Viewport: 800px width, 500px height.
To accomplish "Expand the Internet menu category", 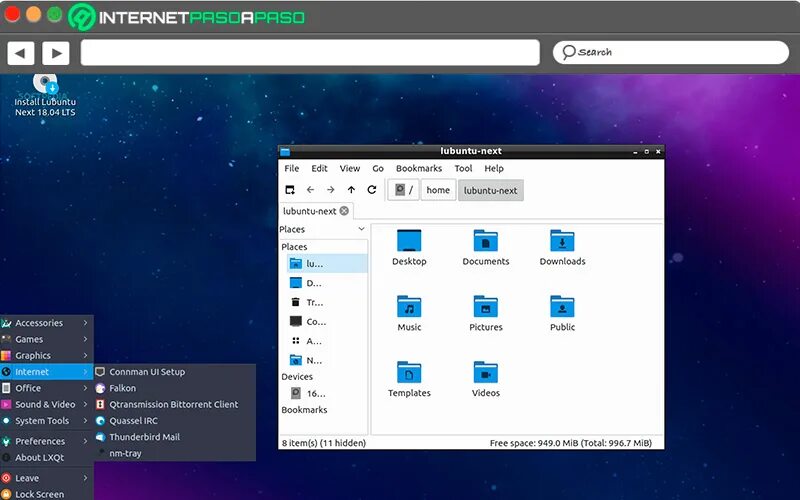I will [46, 372].
